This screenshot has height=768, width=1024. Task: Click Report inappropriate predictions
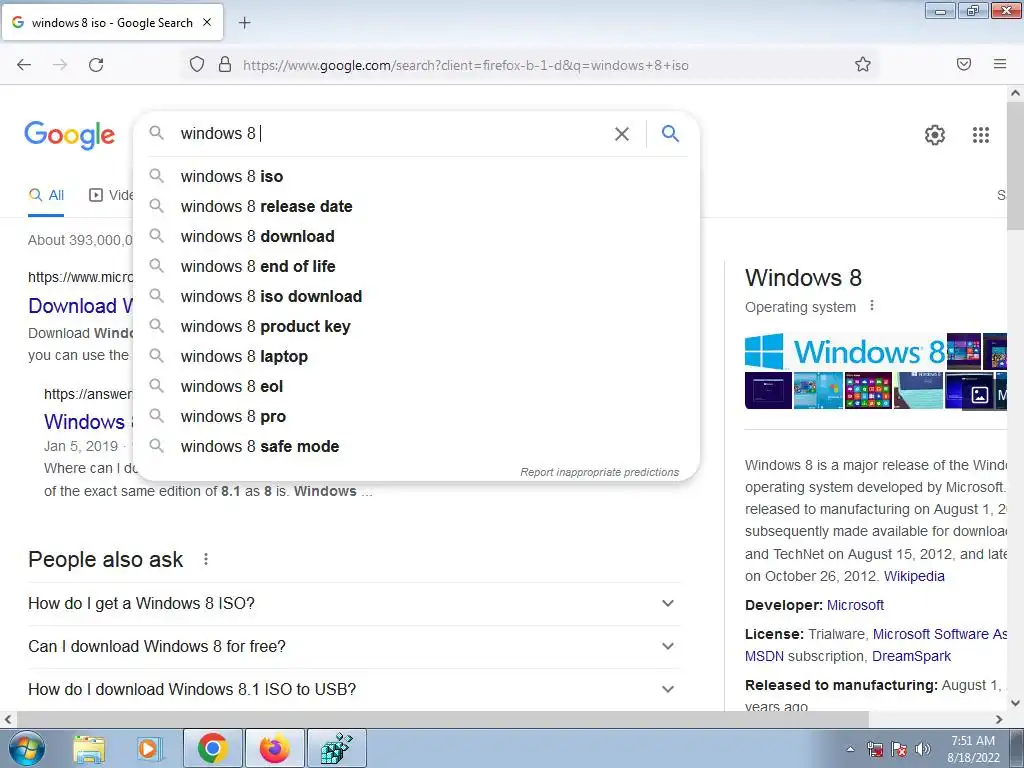pyautogui.click(x=600, y=472)
